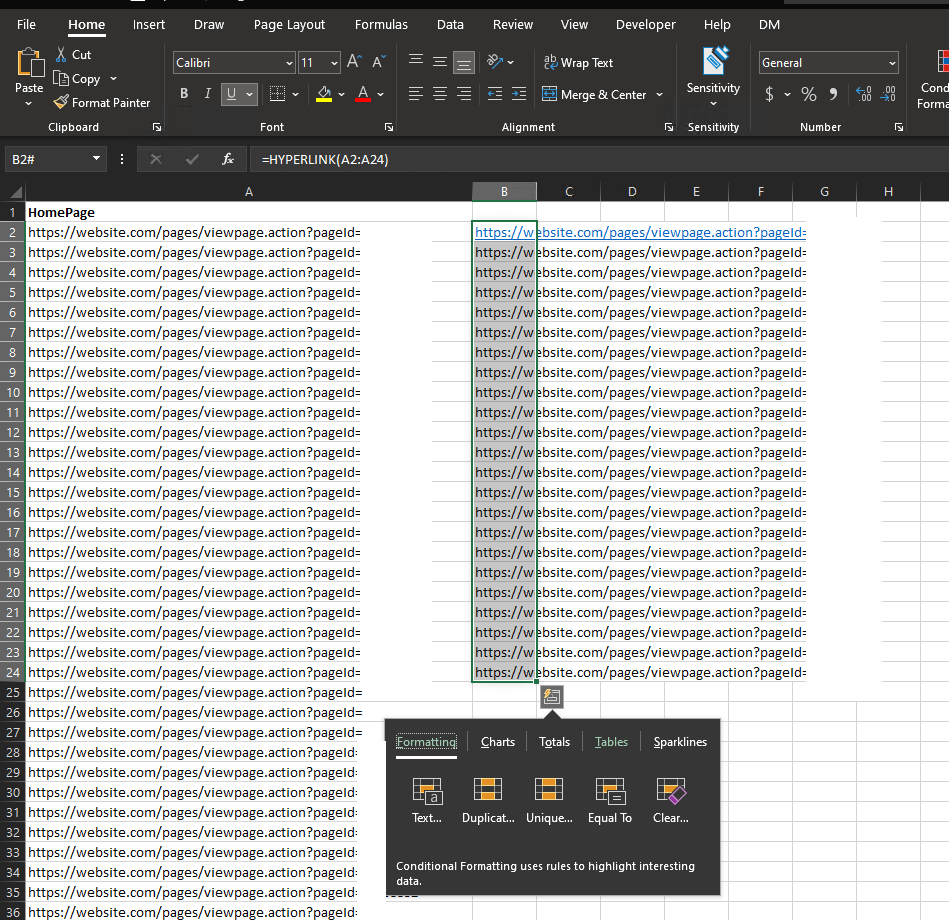Toggle Italic formatting
The width and height of the screenshot is (949, 920).
(208, 94)
